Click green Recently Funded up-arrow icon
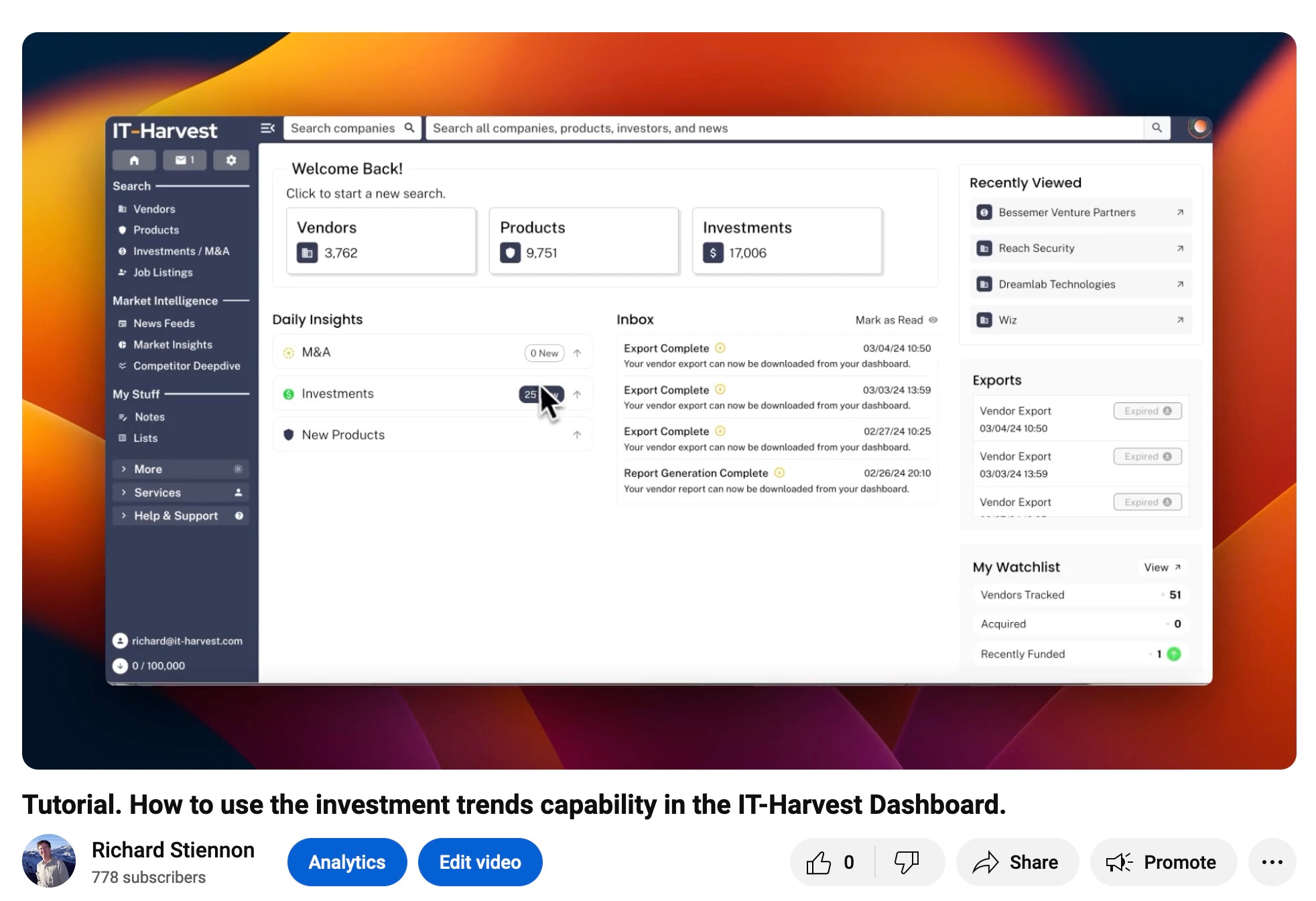The image size is (1316, 901). [x=1174, y=654]
